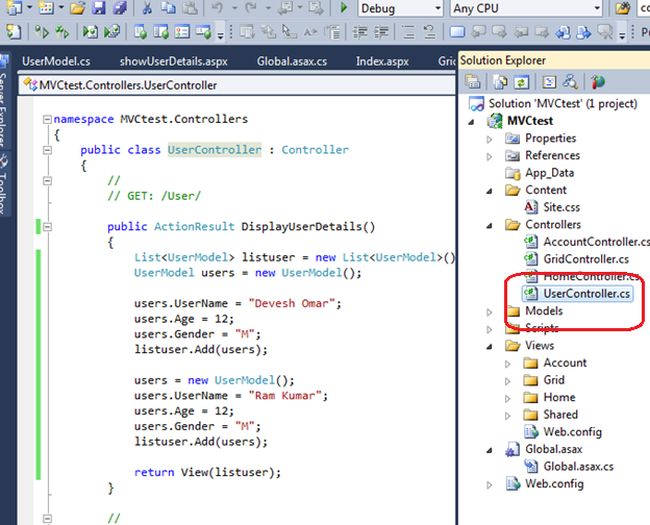Click the Copy icon in toolbar

168,8
